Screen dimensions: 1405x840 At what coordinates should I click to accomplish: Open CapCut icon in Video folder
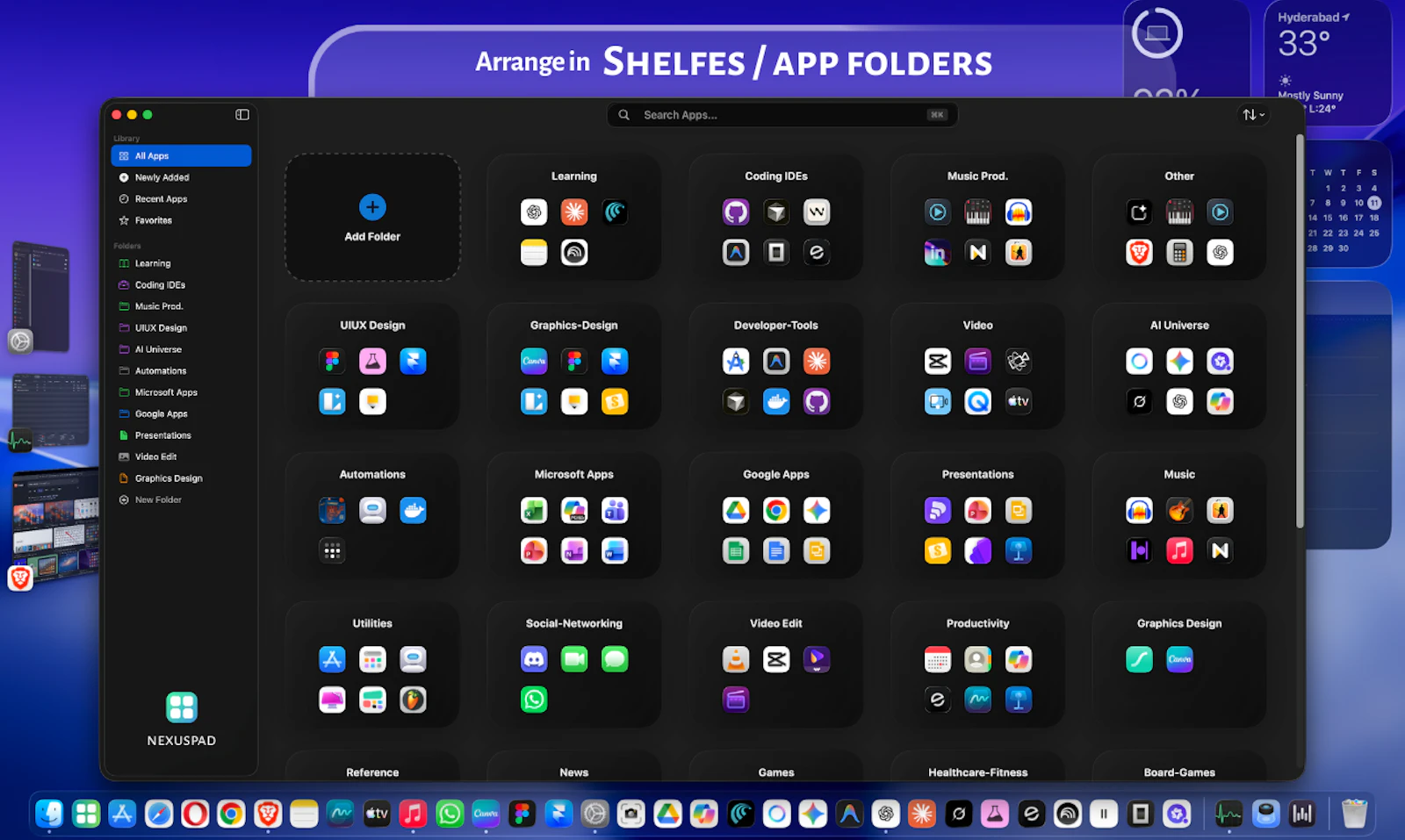tap(938, 361)
